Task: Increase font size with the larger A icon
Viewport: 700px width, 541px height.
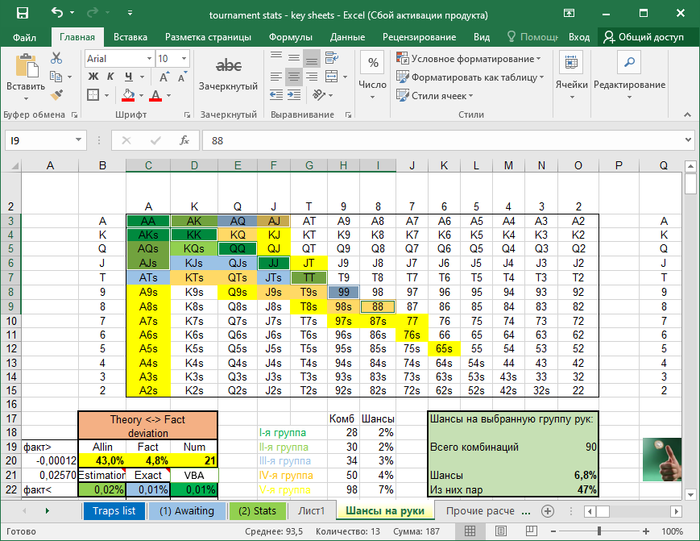Action: 164,77
